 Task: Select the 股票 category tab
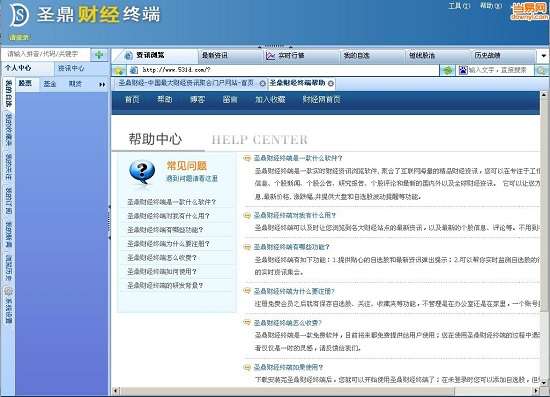(x=26, y=83)
